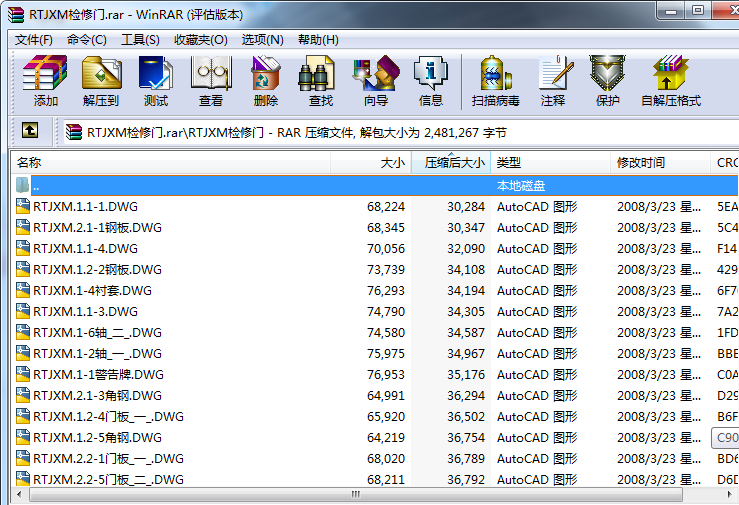Click file icon of RTJXM.2.1-1钢板.DWG
The image size is (739, 505).
pos(23,228)
